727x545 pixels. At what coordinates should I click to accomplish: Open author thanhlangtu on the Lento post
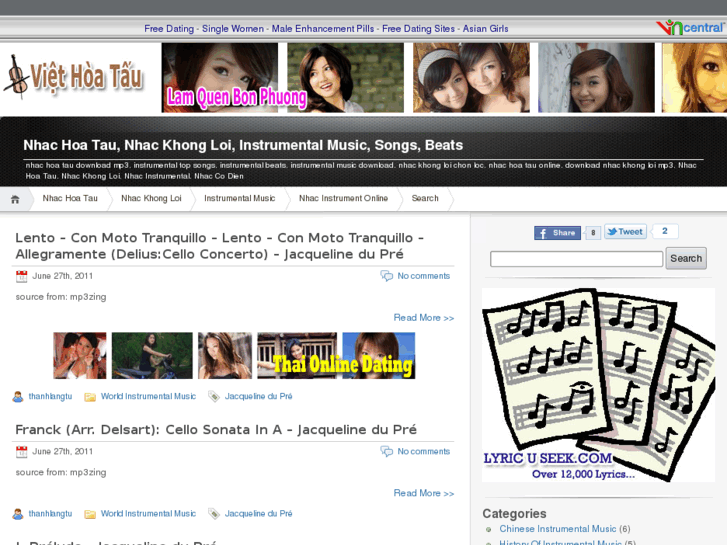[x=51, y=397]
